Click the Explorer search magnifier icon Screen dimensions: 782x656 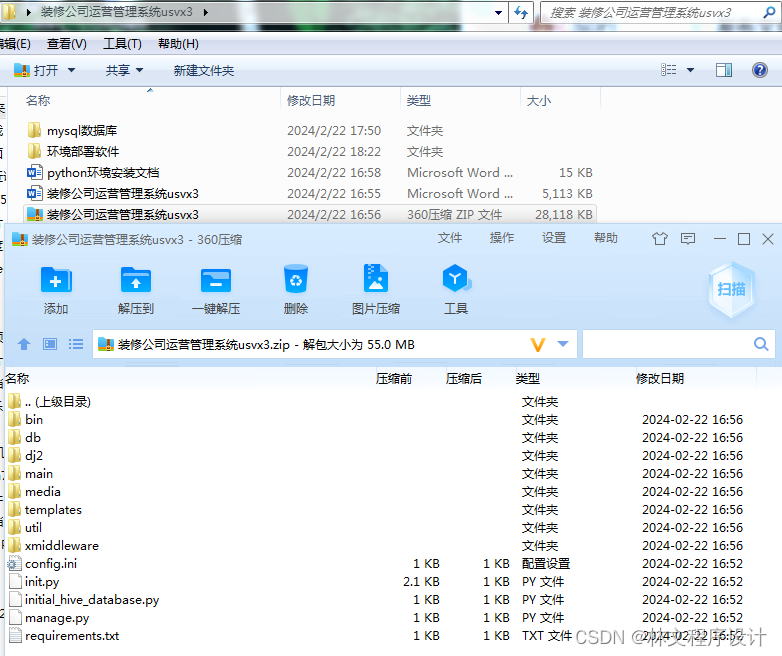coord(770,12)
